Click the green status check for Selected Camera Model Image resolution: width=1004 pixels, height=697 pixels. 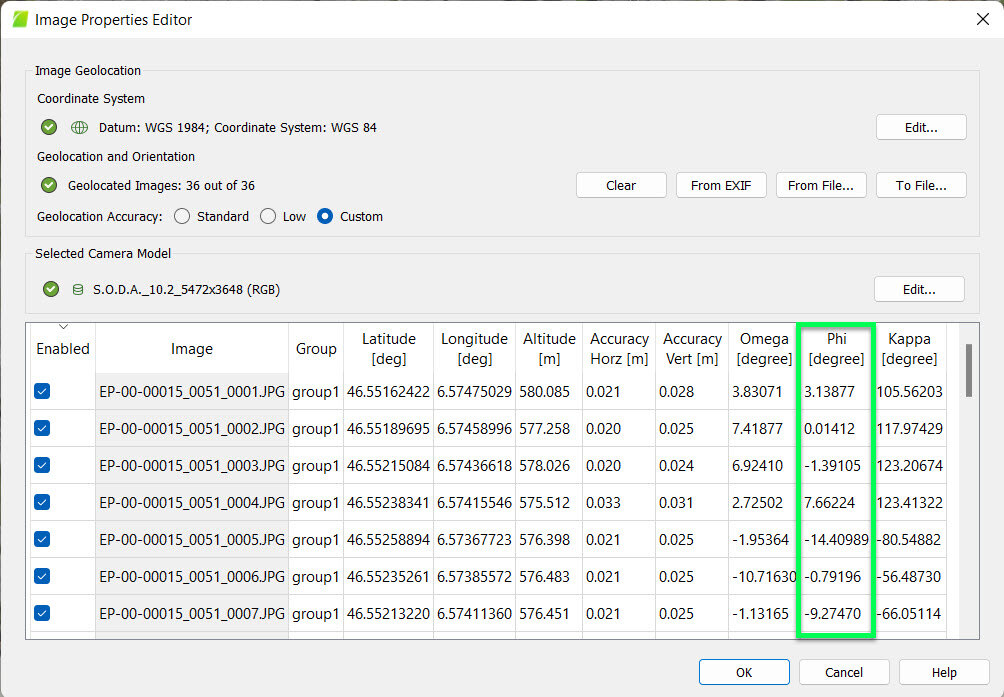click(x=50, y=290)
